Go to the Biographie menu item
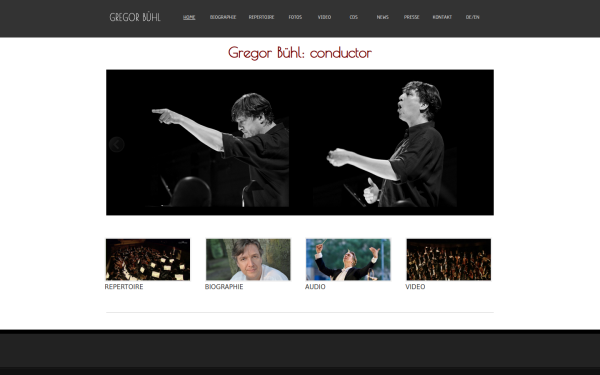 pyautogui.click(x=223, y=17)
